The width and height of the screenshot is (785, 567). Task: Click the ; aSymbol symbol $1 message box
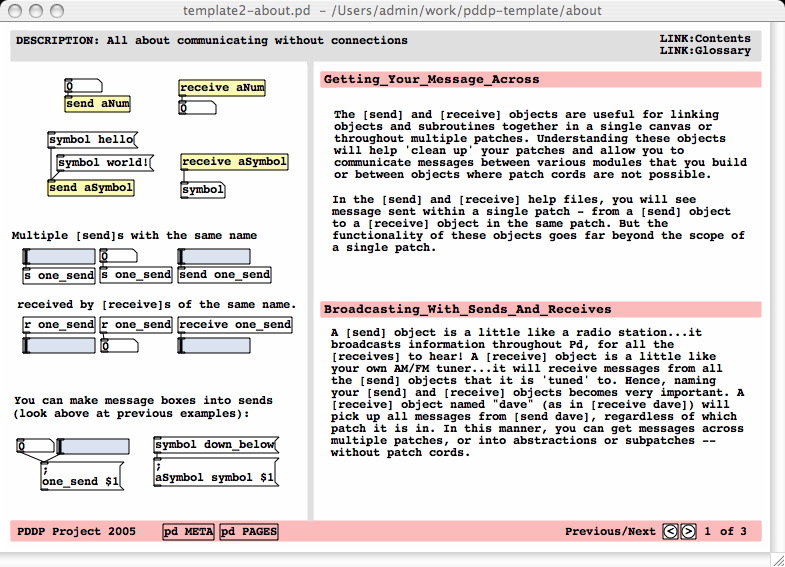216,472
